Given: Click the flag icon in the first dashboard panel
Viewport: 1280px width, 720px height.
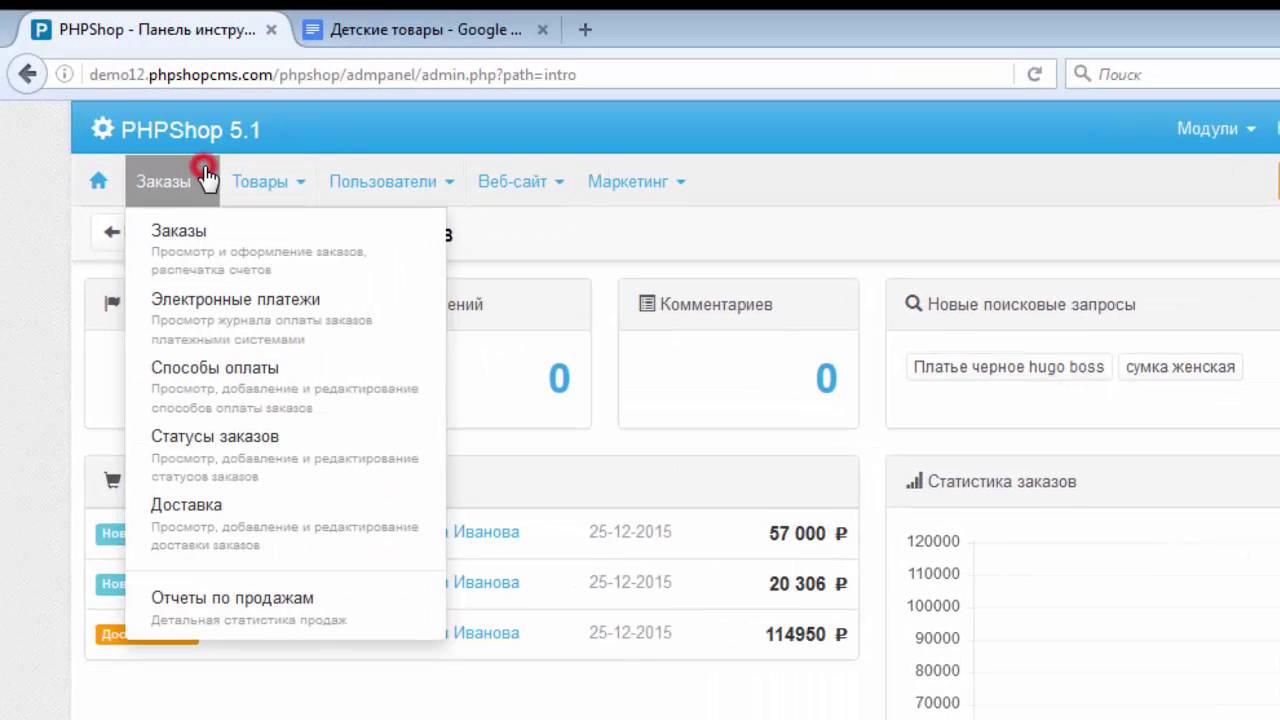Looking at the screenshot, I should (112, 304).
